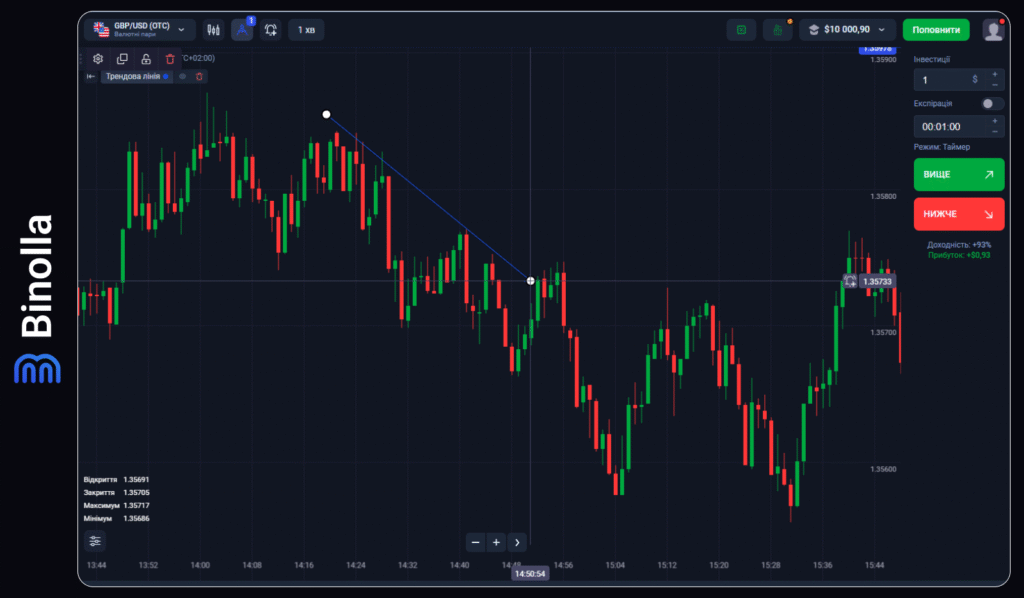
Task: Open the drawing tools menu
Action: coord(242,30)
